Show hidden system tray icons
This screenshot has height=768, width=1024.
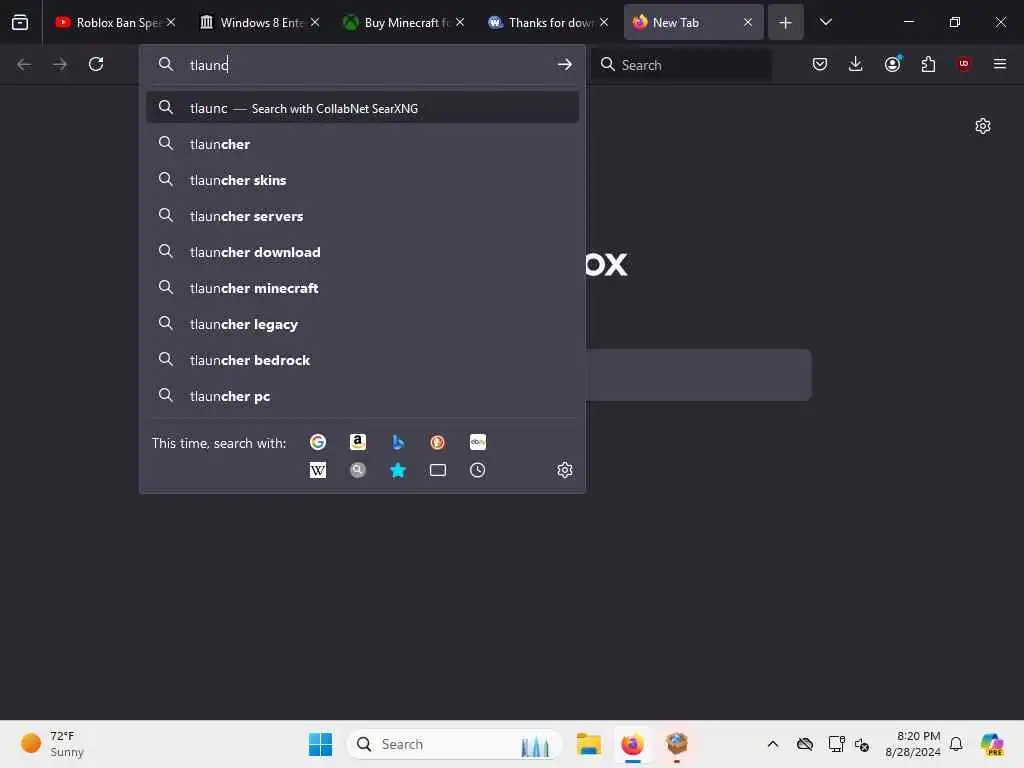tap(773, 744)
